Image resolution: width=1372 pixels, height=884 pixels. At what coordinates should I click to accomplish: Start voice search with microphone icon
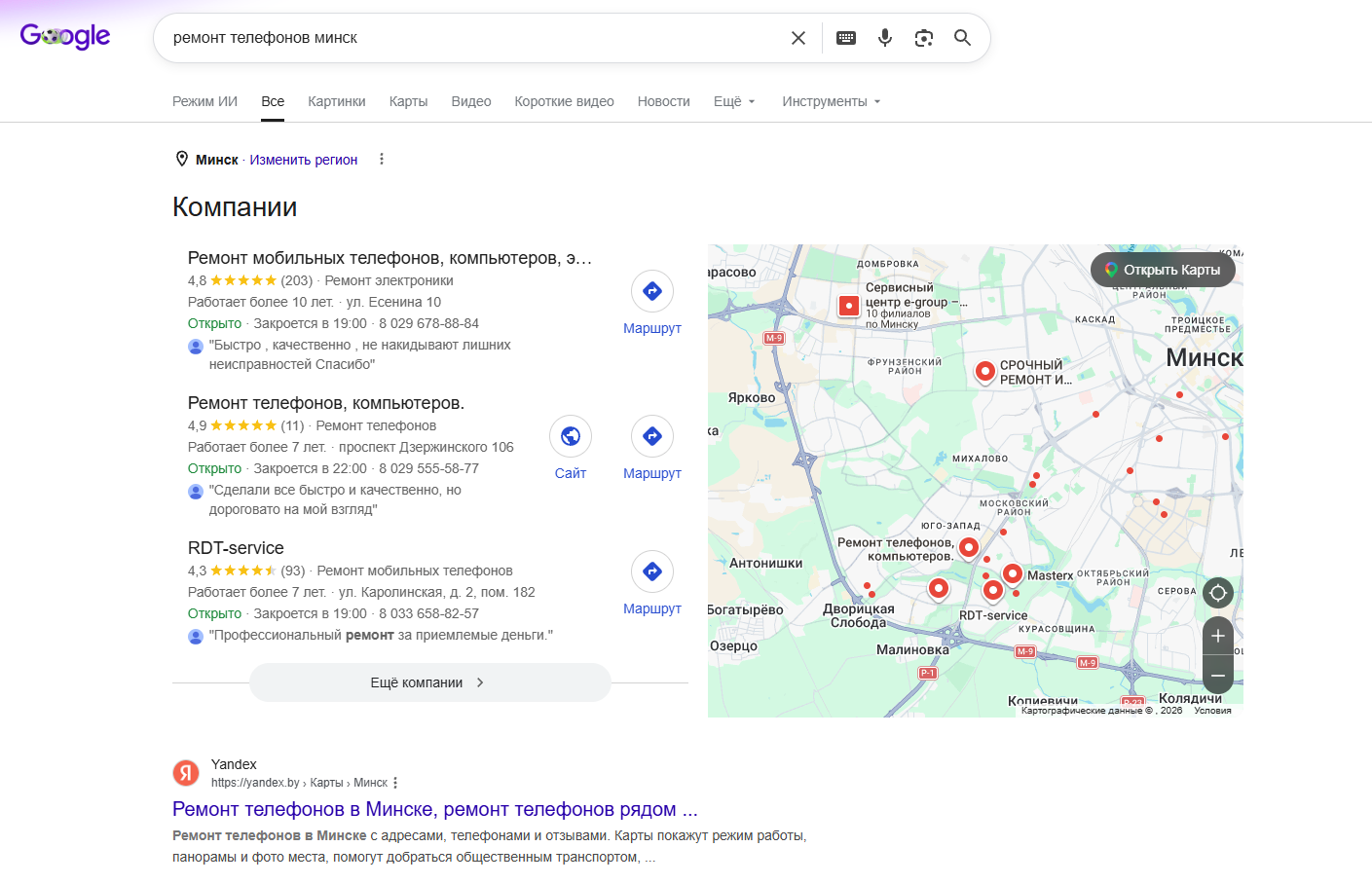click(885, 38)
